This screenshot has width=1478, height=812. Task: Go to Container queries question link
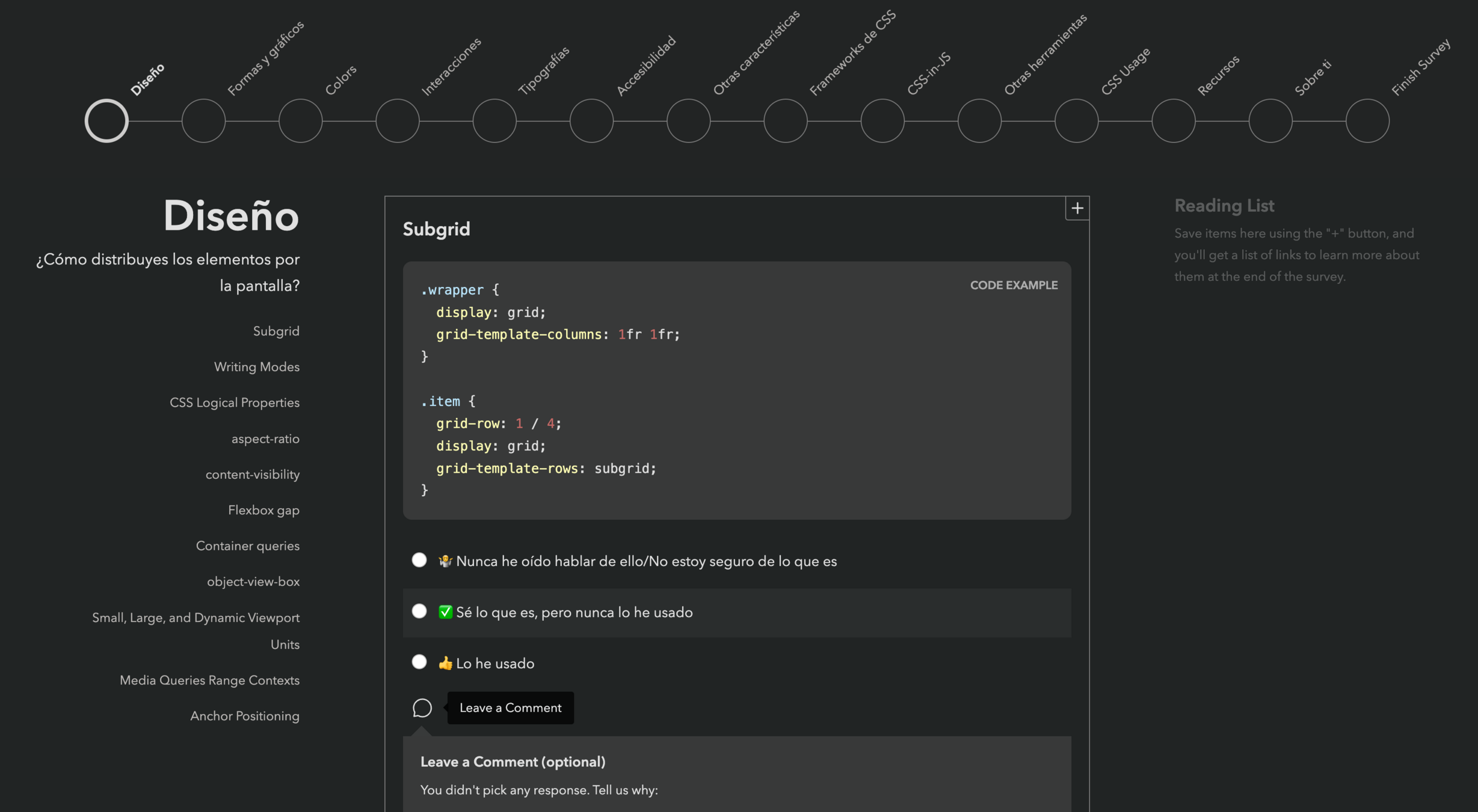click(247, 546)
